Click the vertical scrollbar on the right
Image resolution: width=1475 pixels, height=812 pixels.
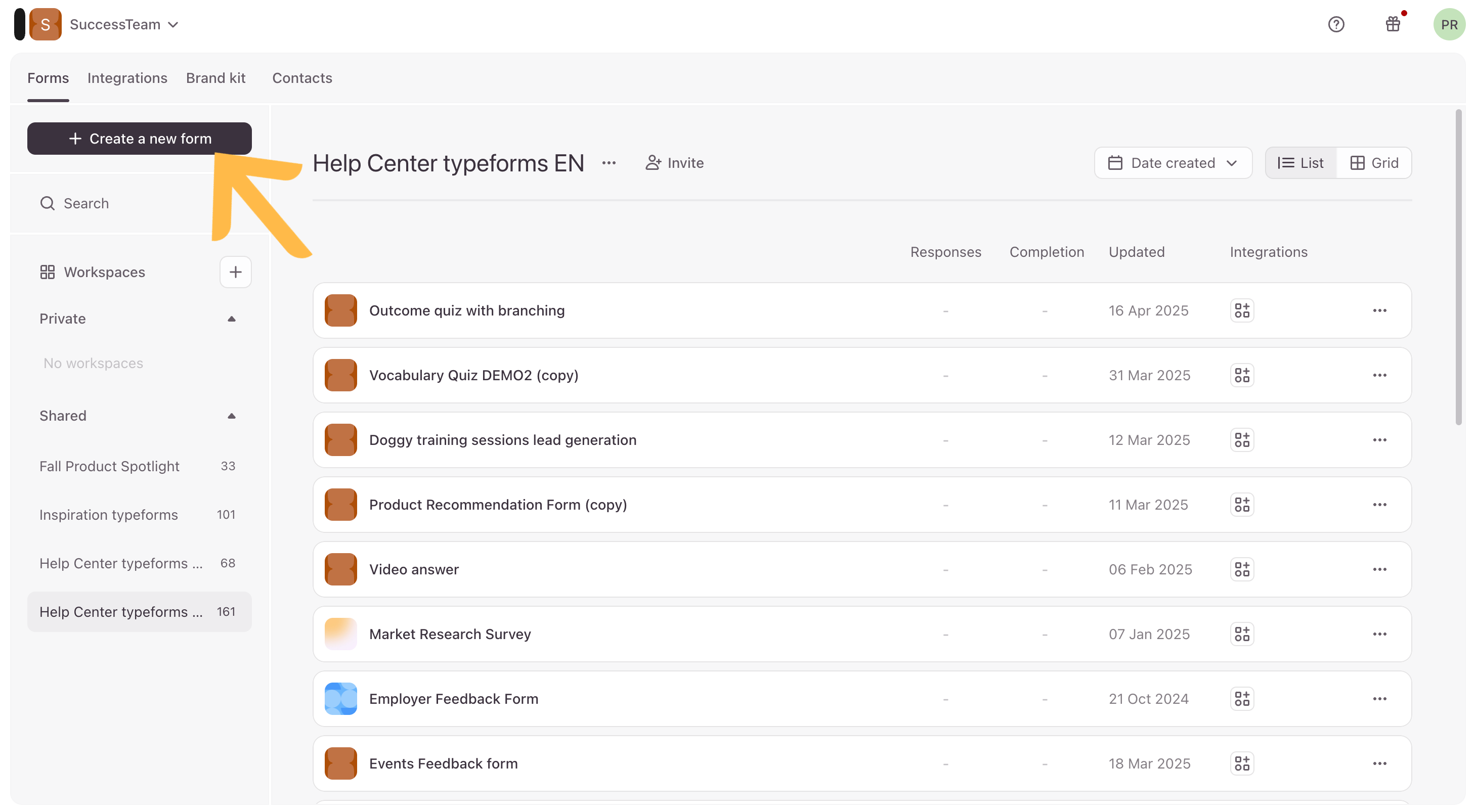point(1458,268)
